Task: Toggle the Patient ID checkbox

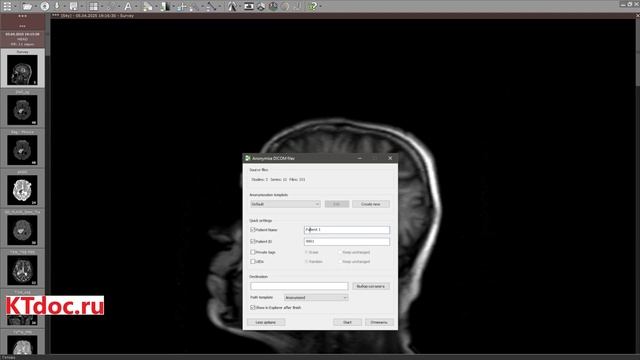Action: click(x=253, y=241)
